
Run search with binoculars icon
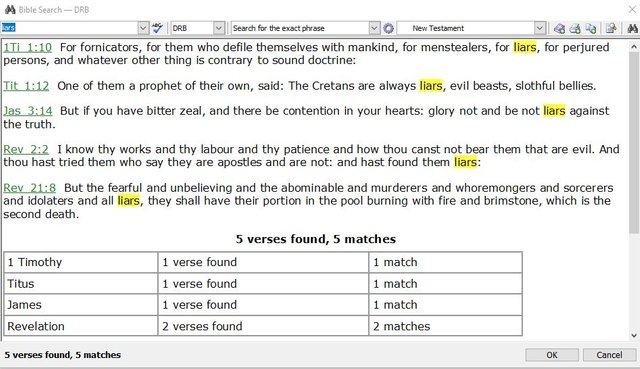[632, 28]
